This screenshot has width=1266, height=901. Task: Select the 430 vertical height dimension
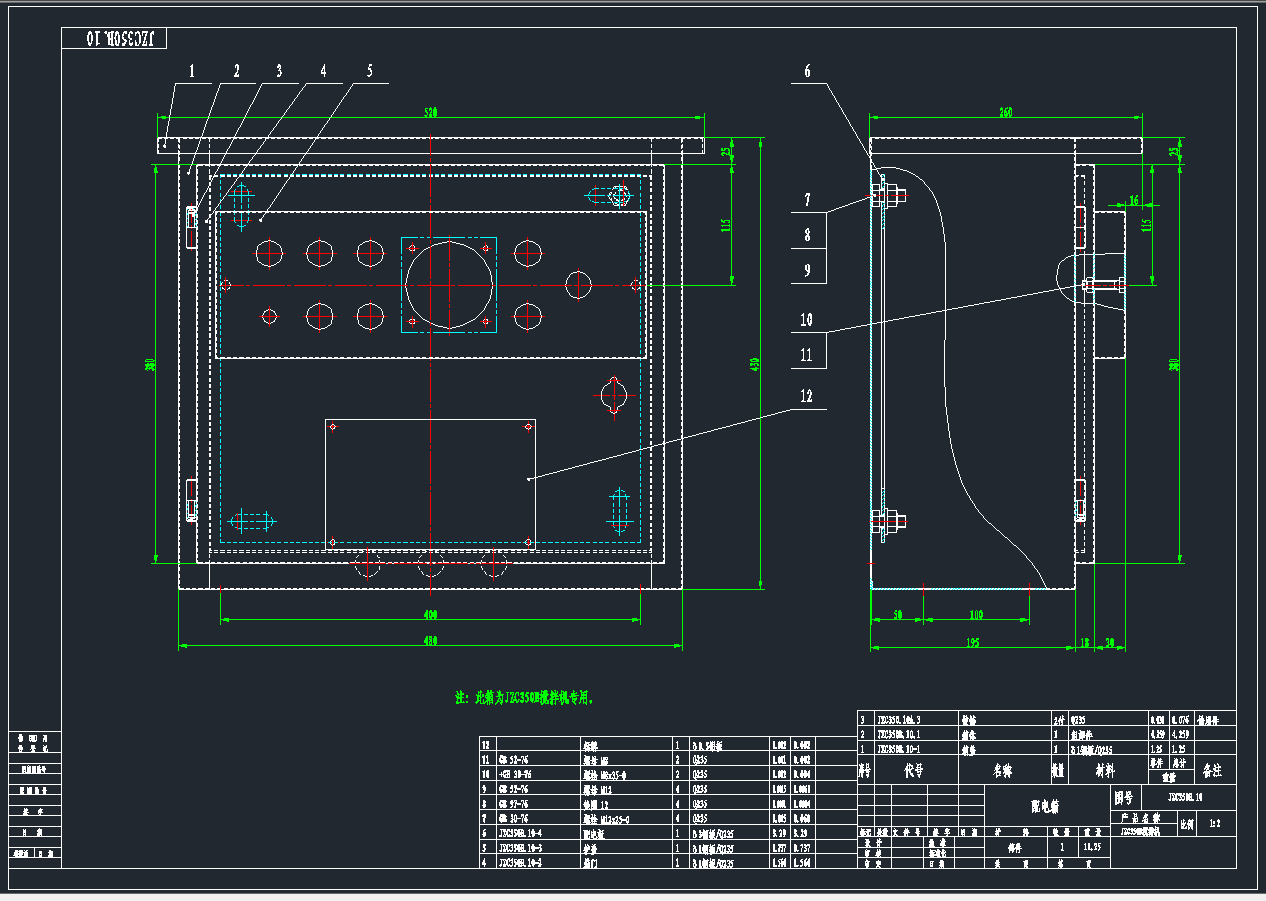click(755, 362)
